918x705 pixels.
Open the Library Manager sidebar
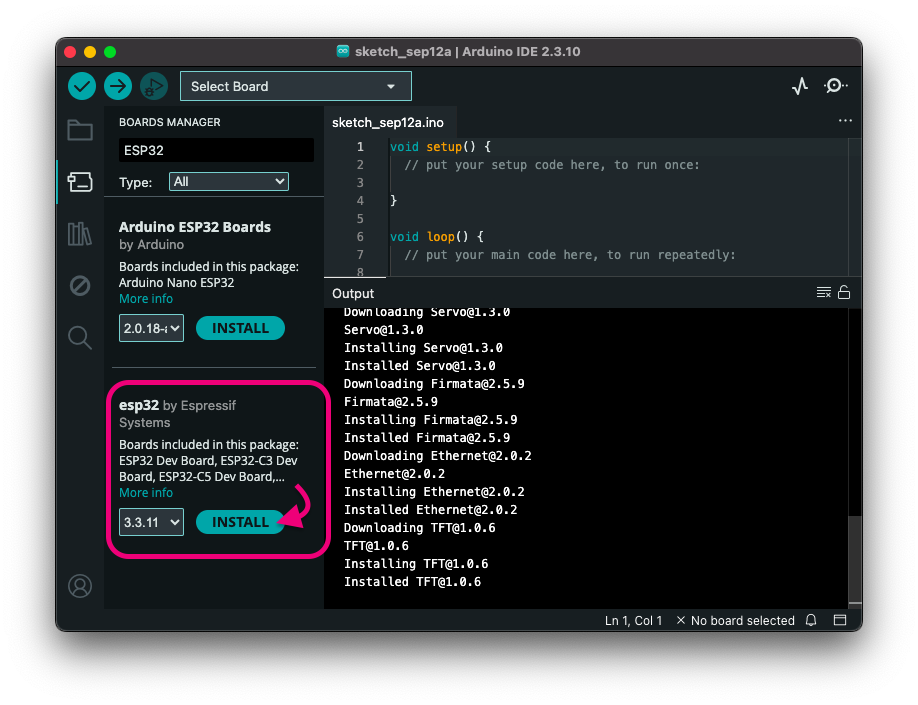point(80,234)
